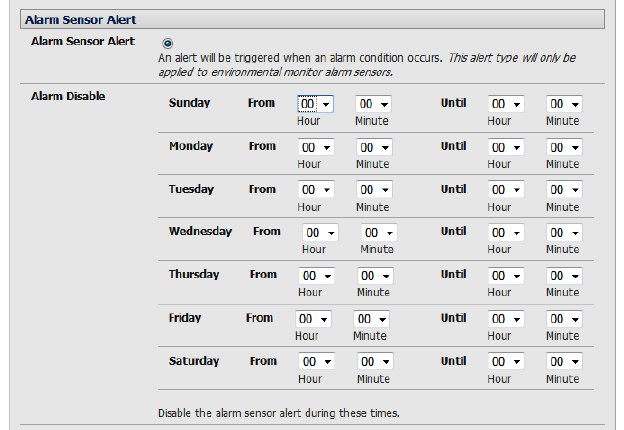Expand Wednesday From Minute dropdown
The height and width of the screenshot is (430, 624).
click(378, 232)
